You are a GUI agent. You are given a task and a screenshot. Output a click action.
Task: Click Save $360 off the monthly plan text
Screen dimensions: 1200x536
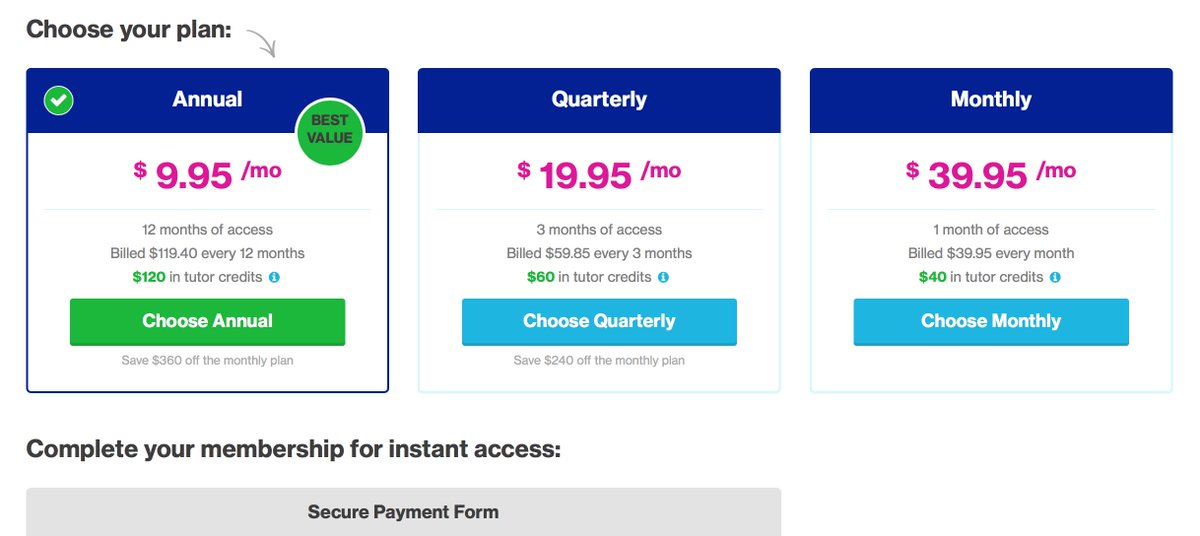(x=208, y=360)
